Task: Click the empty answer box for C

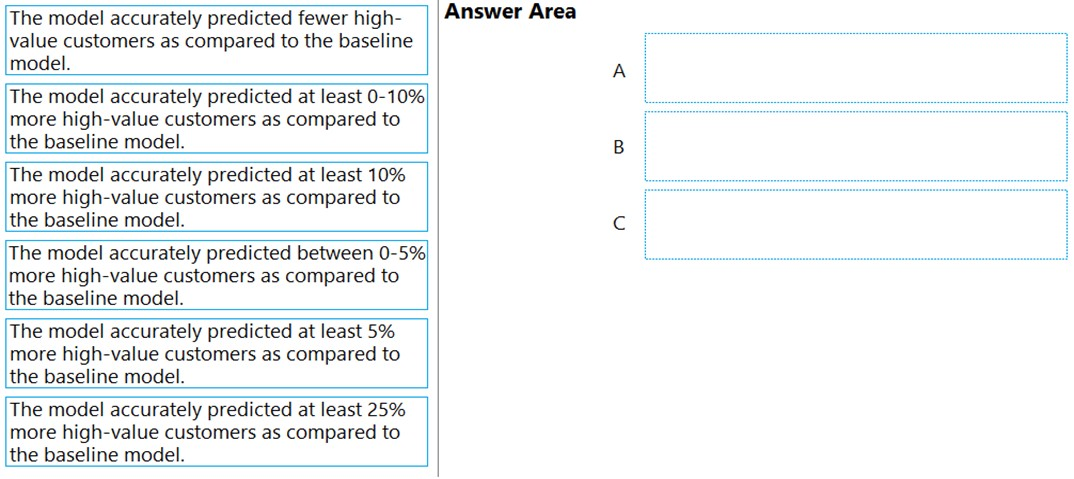Action: 856,224
